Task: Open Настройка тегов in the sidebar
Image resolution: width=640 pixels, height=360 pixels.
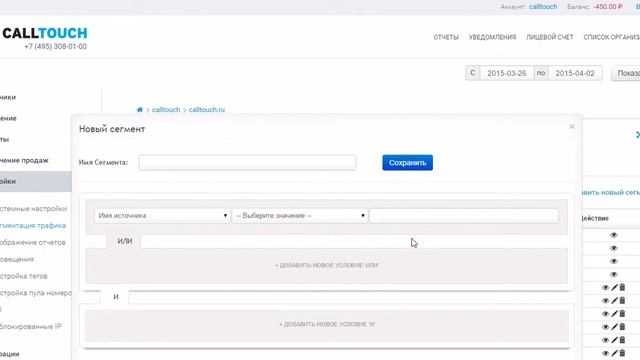Action: coord(24,276)
